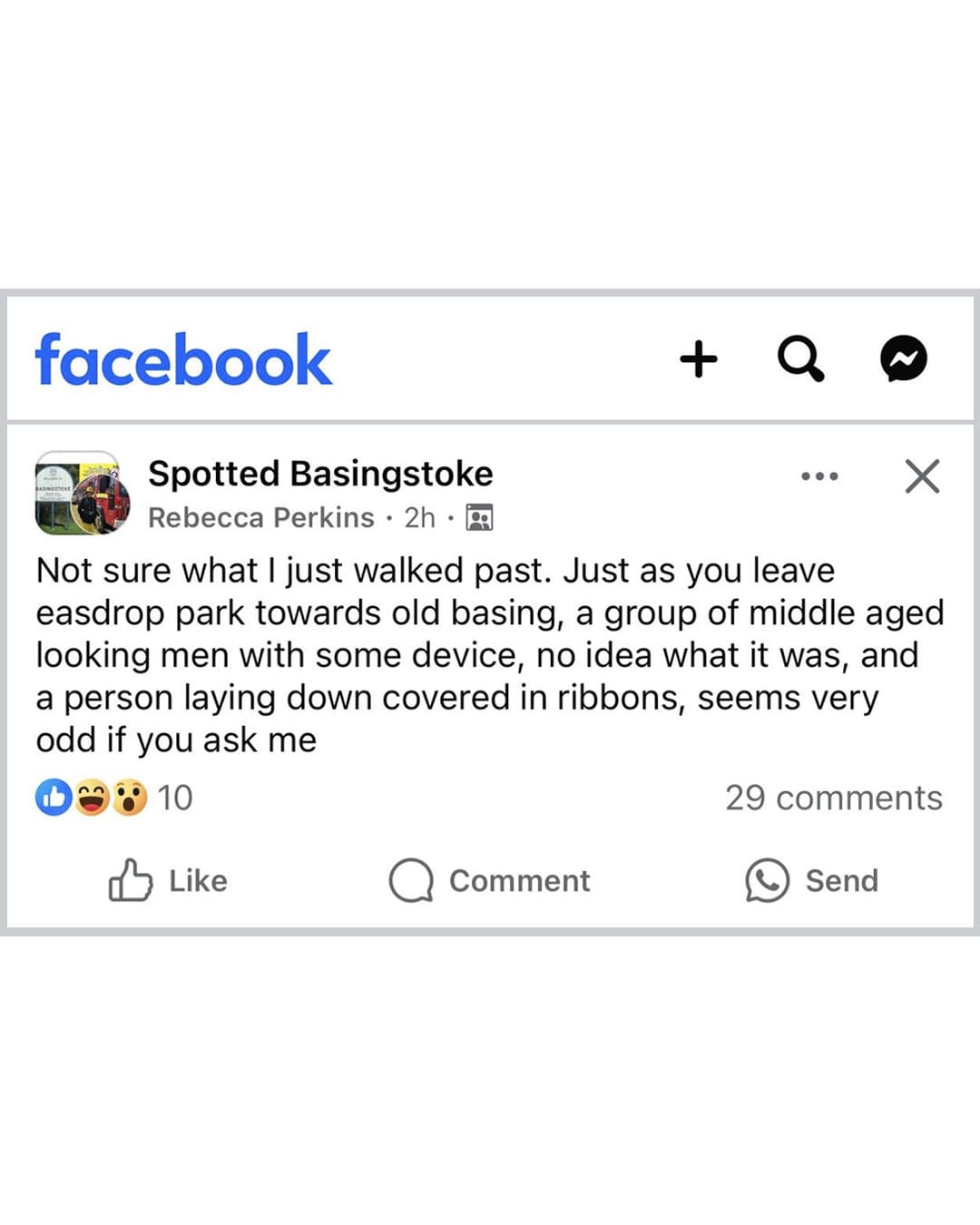Open Messenger chats icon

(904, 358)
